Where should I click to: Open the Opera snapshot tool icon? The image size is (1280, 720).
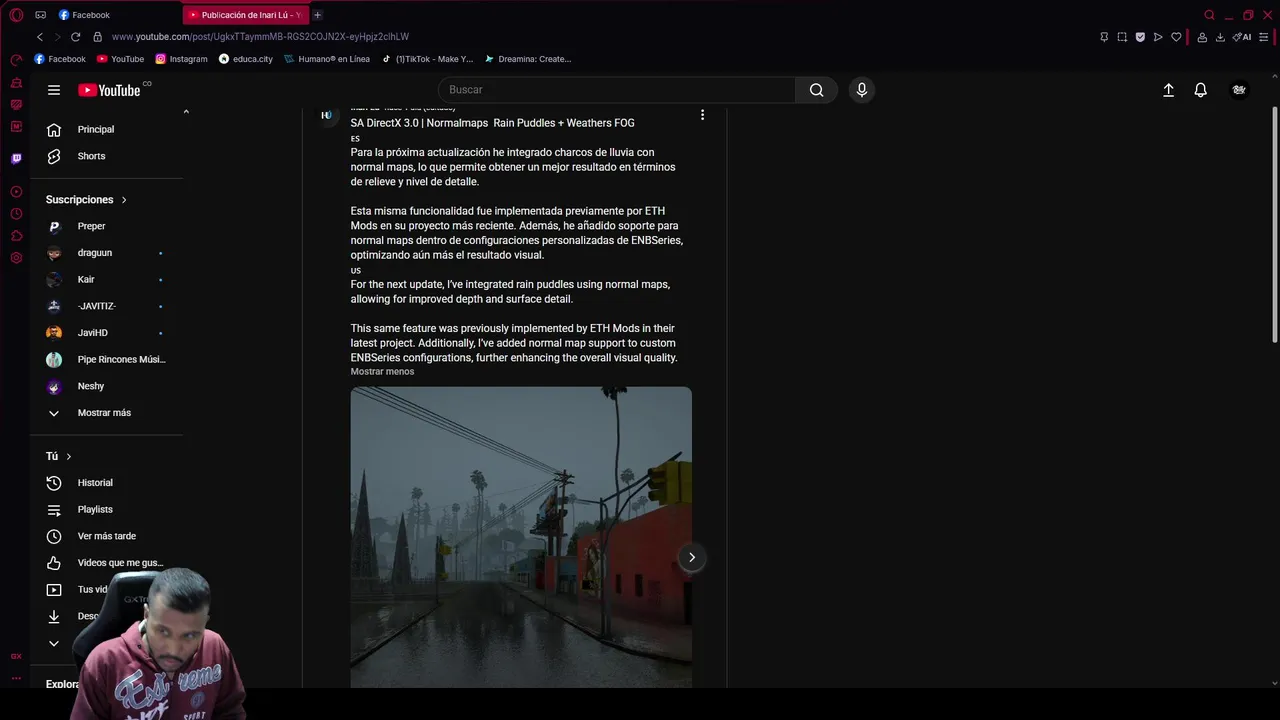(1122, 37)
